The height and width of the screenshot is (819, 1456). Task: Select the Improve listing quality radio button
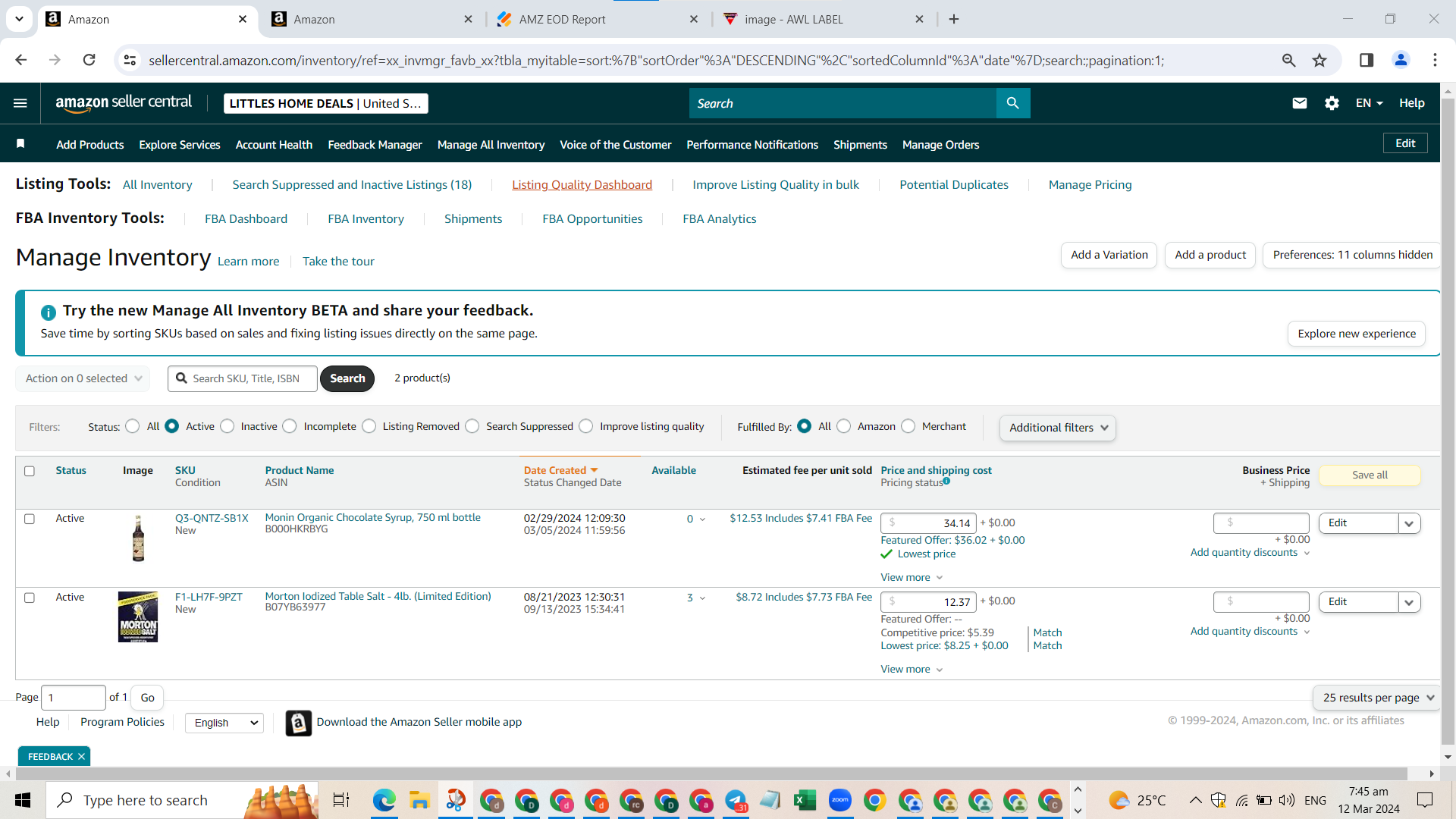click(586, 426)
